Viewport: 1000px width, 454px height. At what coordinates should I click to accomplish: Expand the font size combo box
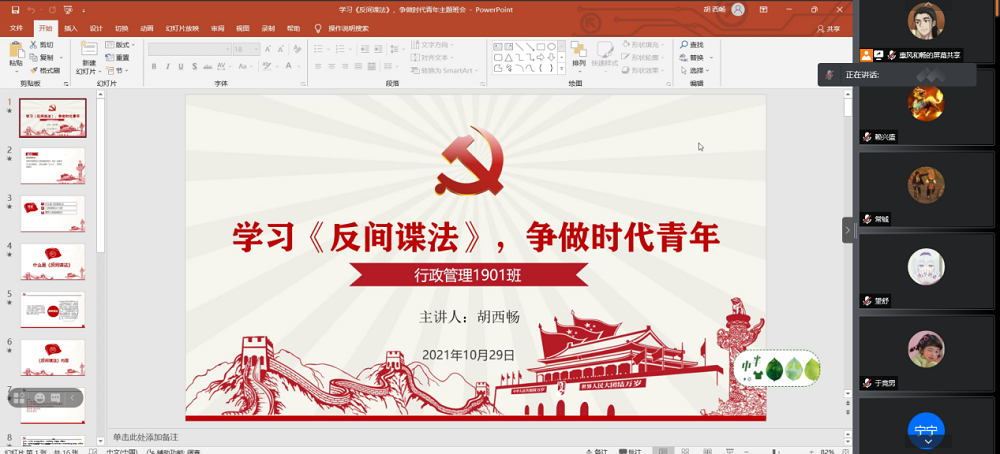click(256, 49)
